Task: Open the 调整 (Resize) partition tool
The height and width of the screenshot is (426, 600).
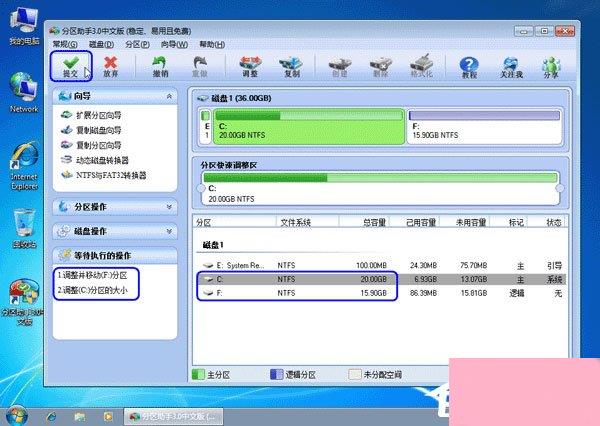Action: [250, 66]
